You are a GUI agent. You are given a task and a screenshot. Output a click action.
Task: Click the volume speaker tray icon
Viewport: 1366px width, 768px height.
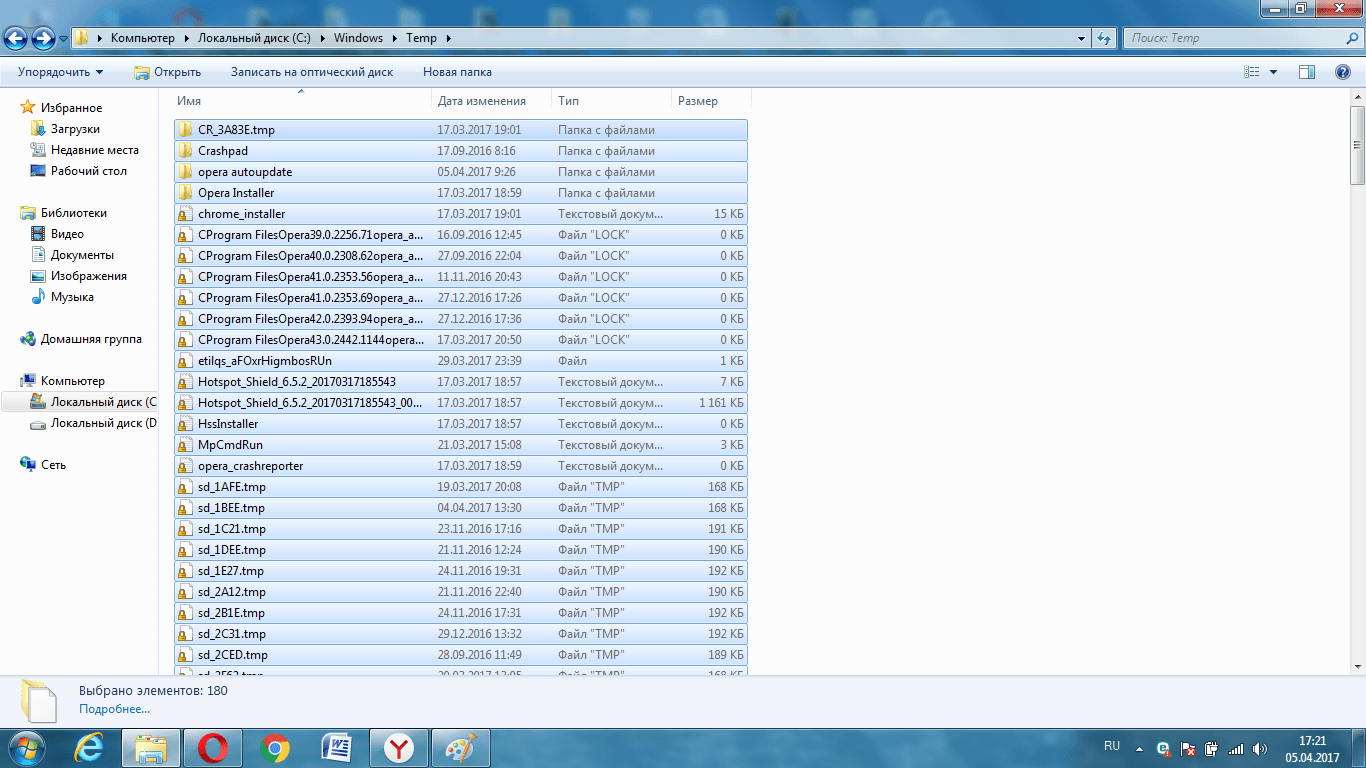coord(1259,748)
